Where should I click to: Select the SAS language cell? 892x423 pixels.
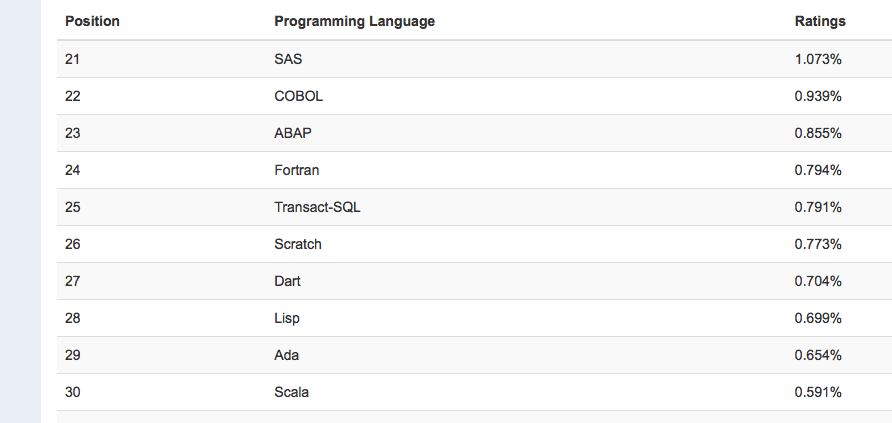coord(288,59)
